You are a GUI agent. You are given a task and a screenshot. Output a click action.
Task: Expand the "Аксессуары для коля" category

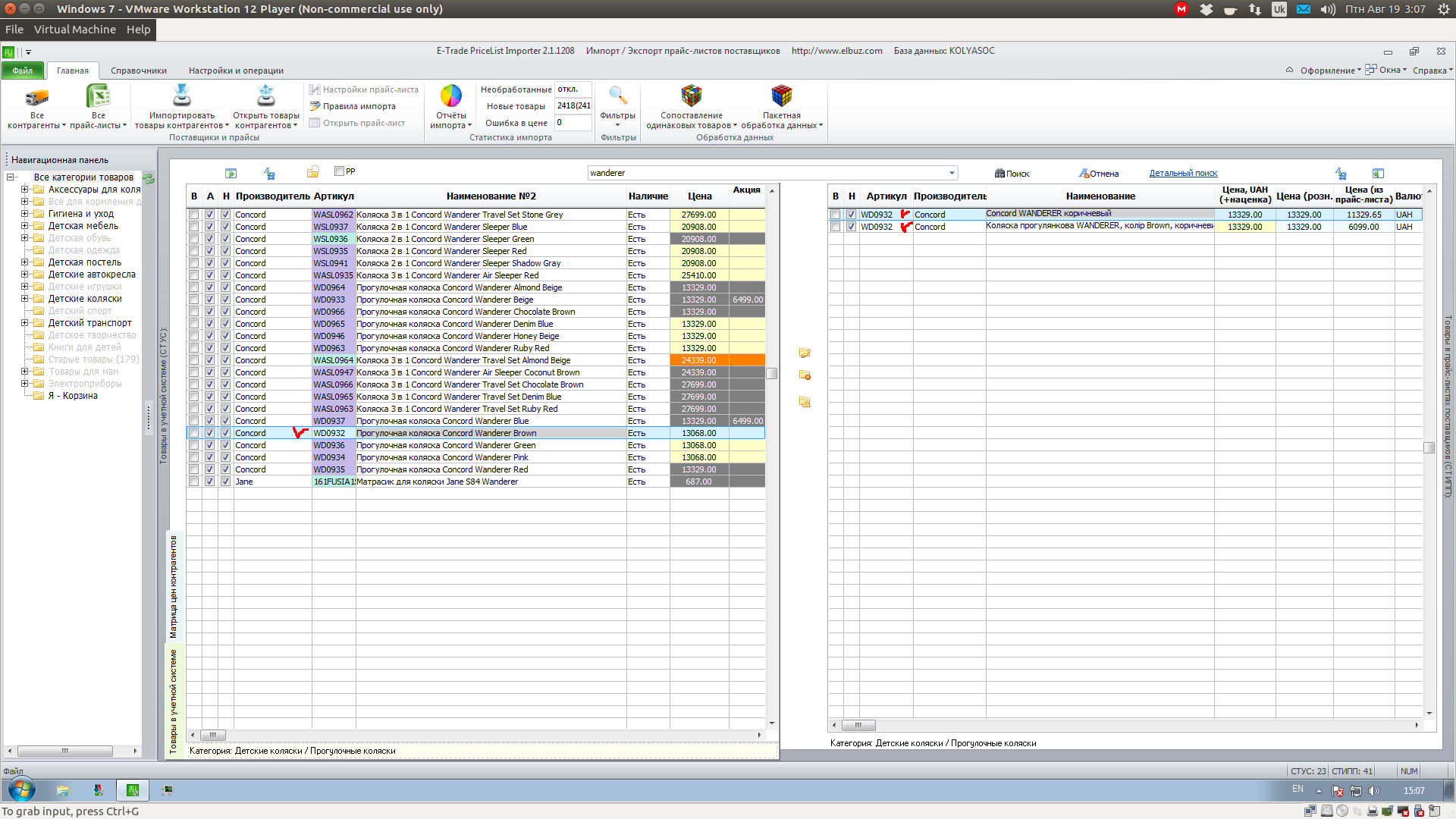[24, 190]
